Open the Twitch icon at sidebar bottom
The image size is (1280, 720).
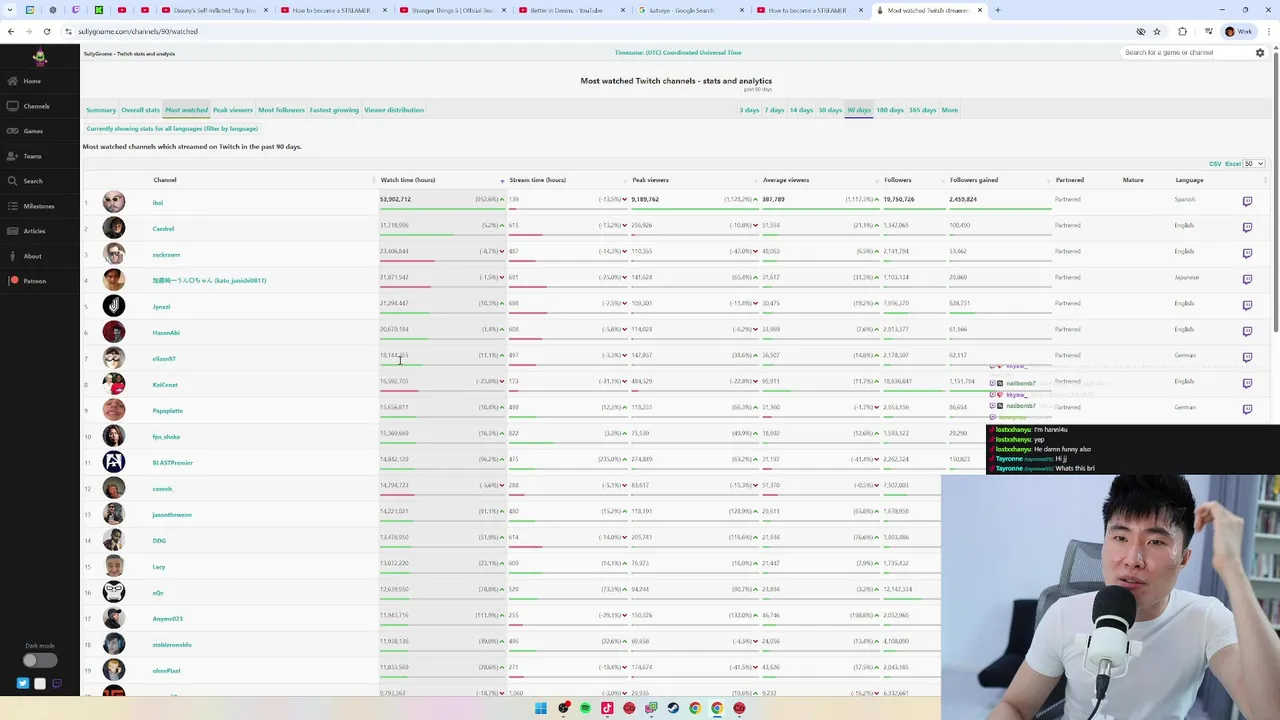point(57,684)
